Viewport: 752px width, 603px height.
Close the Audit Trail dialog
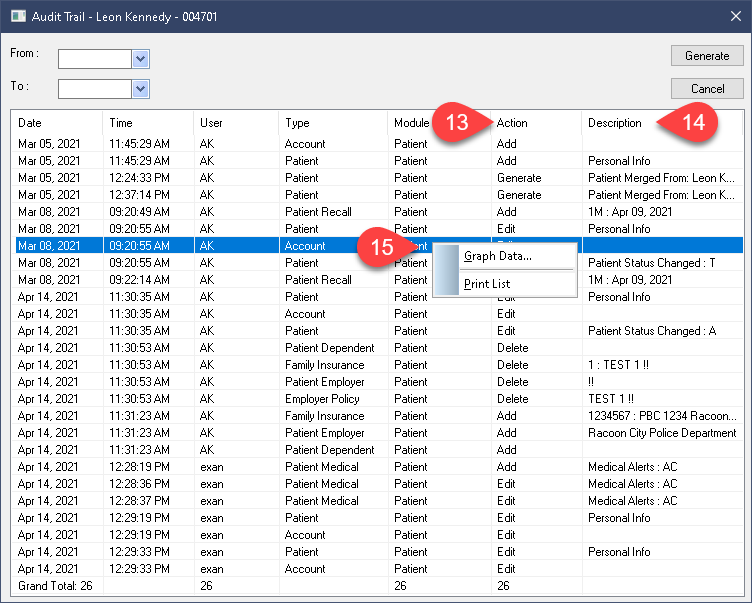coord(736,16)
